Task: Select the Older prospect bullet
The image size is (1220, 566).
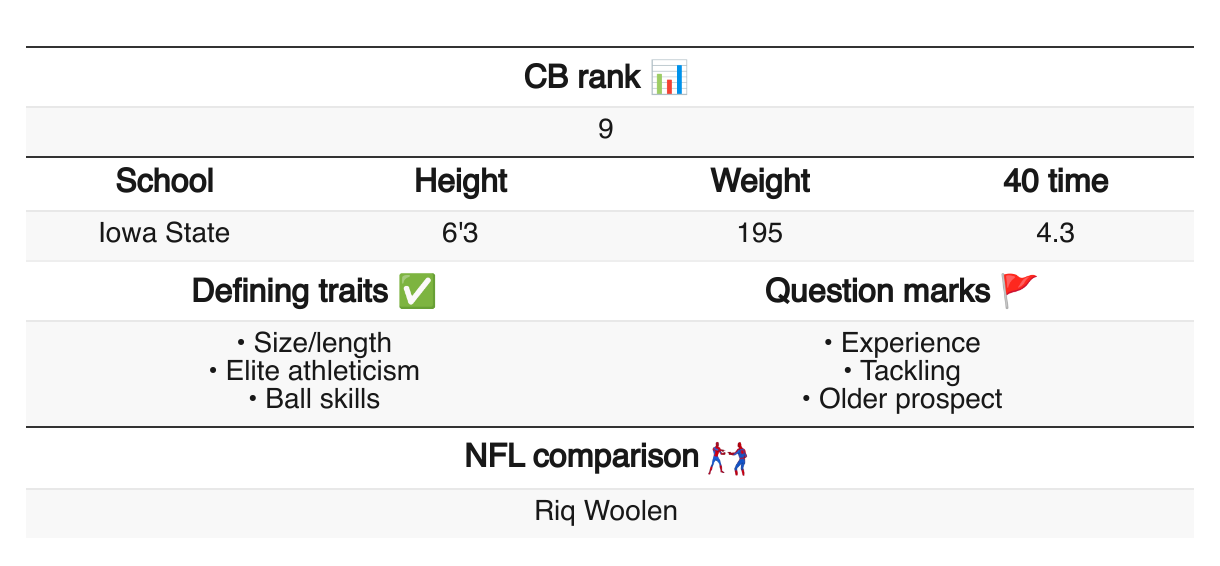Action: tap(903, 399)
